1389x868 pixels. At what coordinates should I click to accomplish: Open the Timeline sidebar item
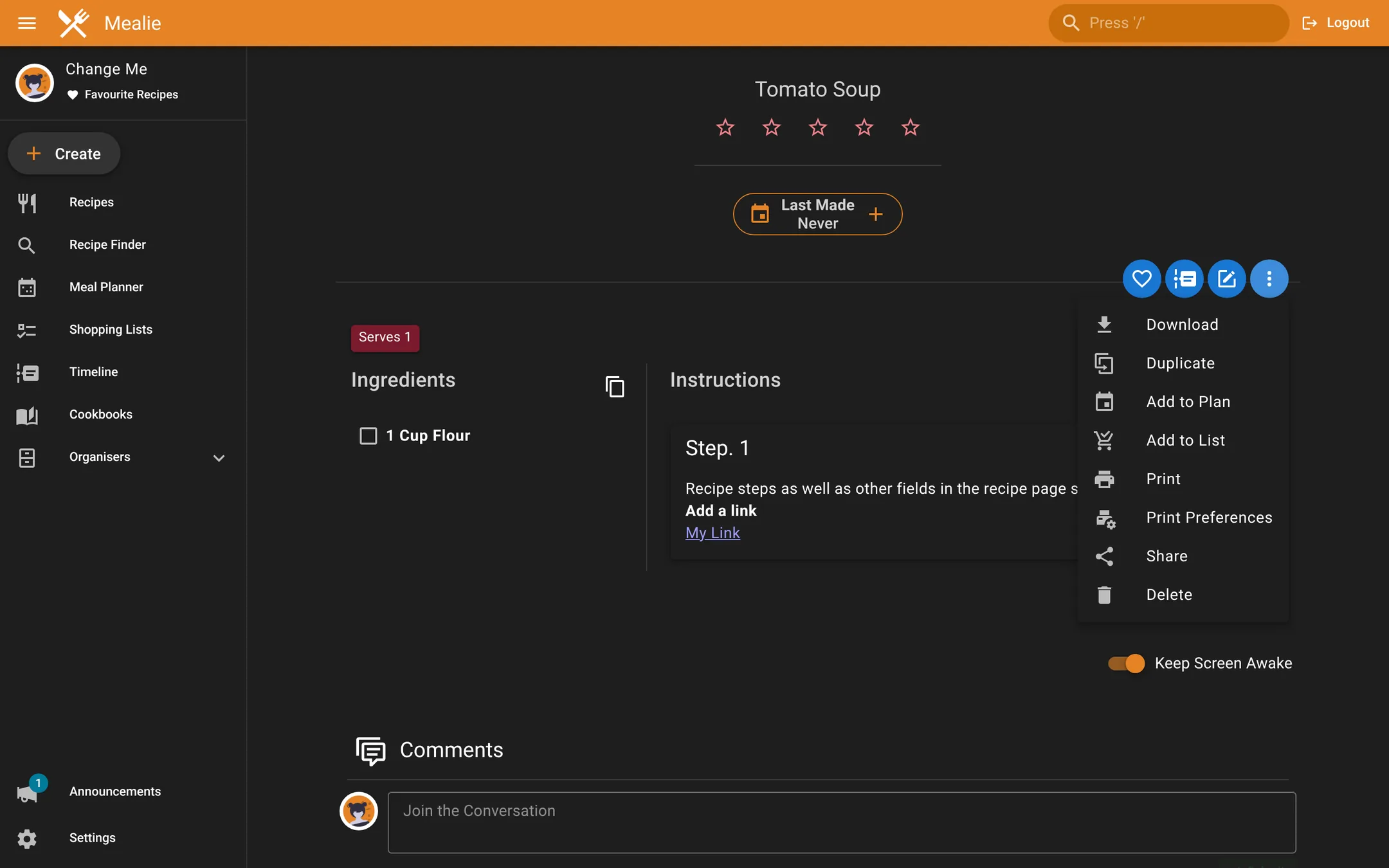(x=123, y=372)
